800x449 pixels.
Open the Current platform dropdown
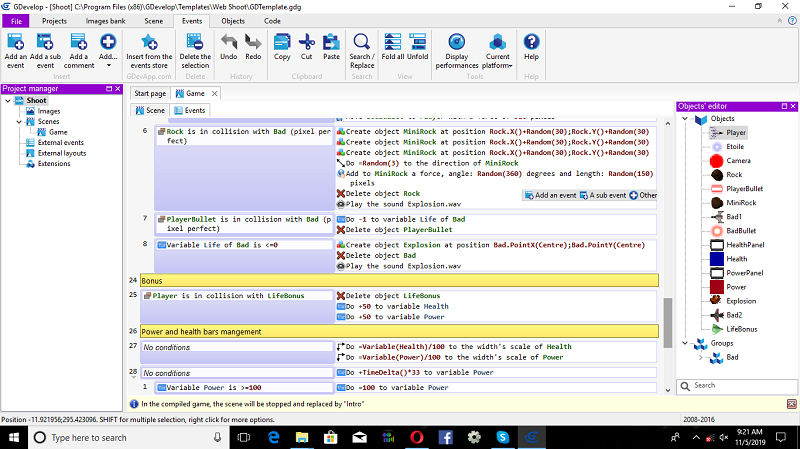[x=497, y=48]
